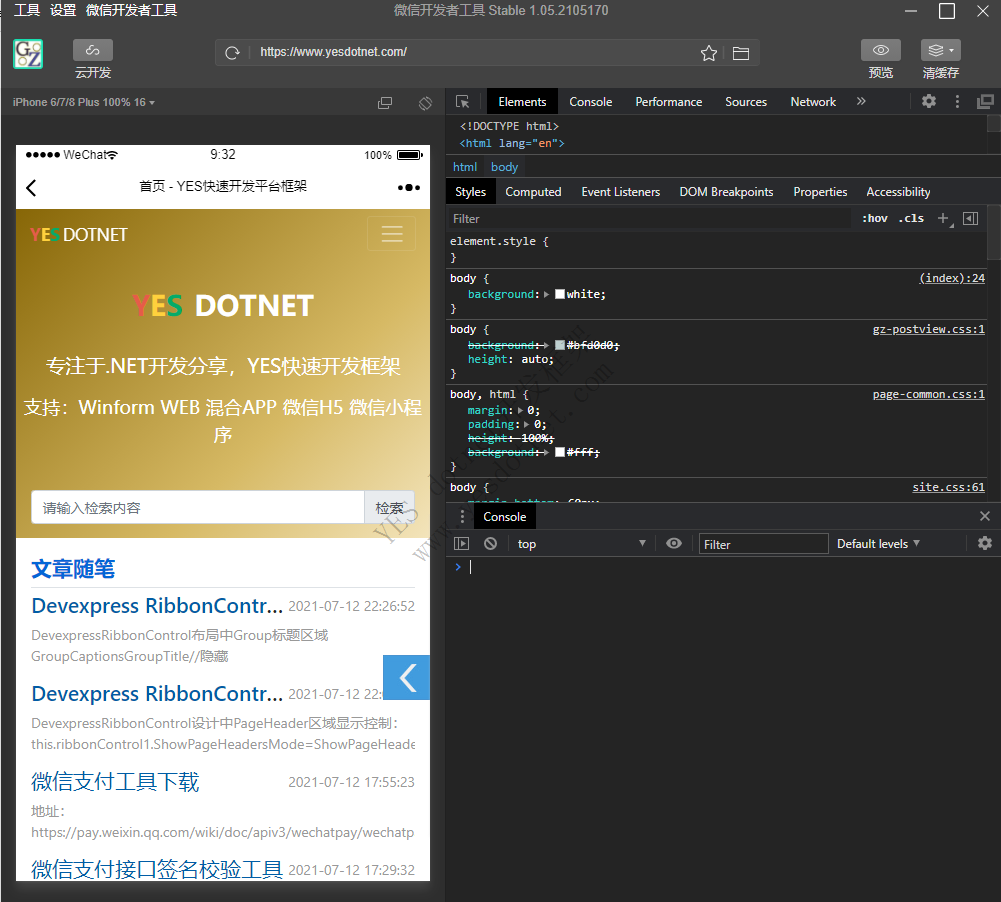Open the 工具 menu

pos(27,10)
